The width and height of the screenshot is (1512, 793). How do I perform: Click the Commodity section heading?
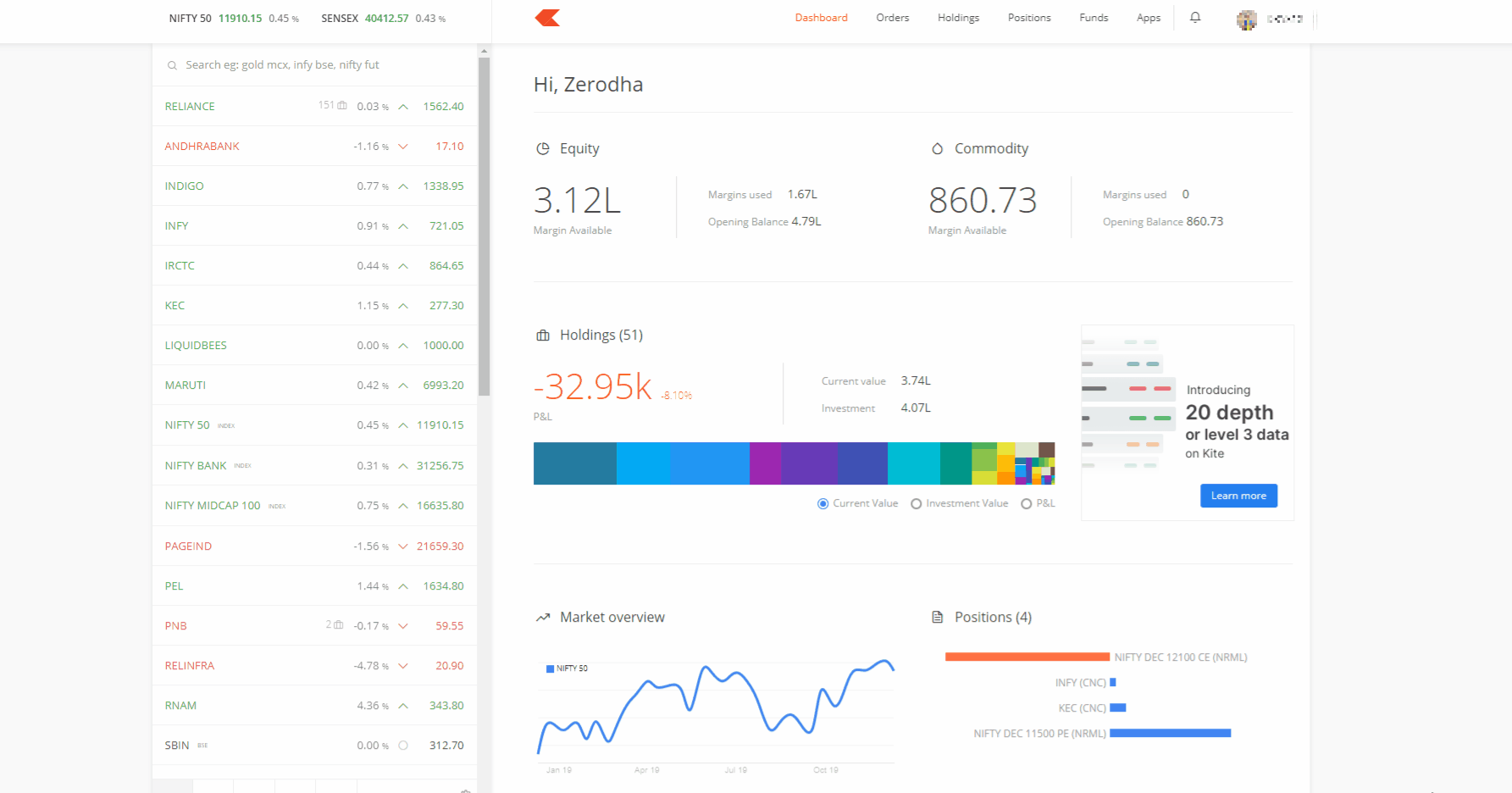991,149
